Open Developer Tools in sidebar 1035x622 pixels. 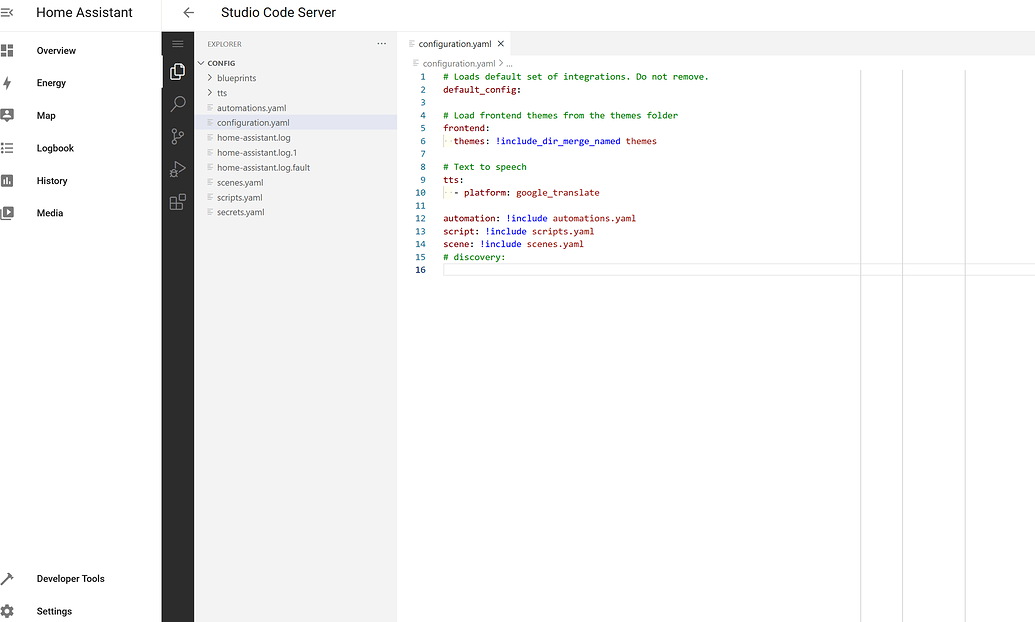[x=70, y=579]
